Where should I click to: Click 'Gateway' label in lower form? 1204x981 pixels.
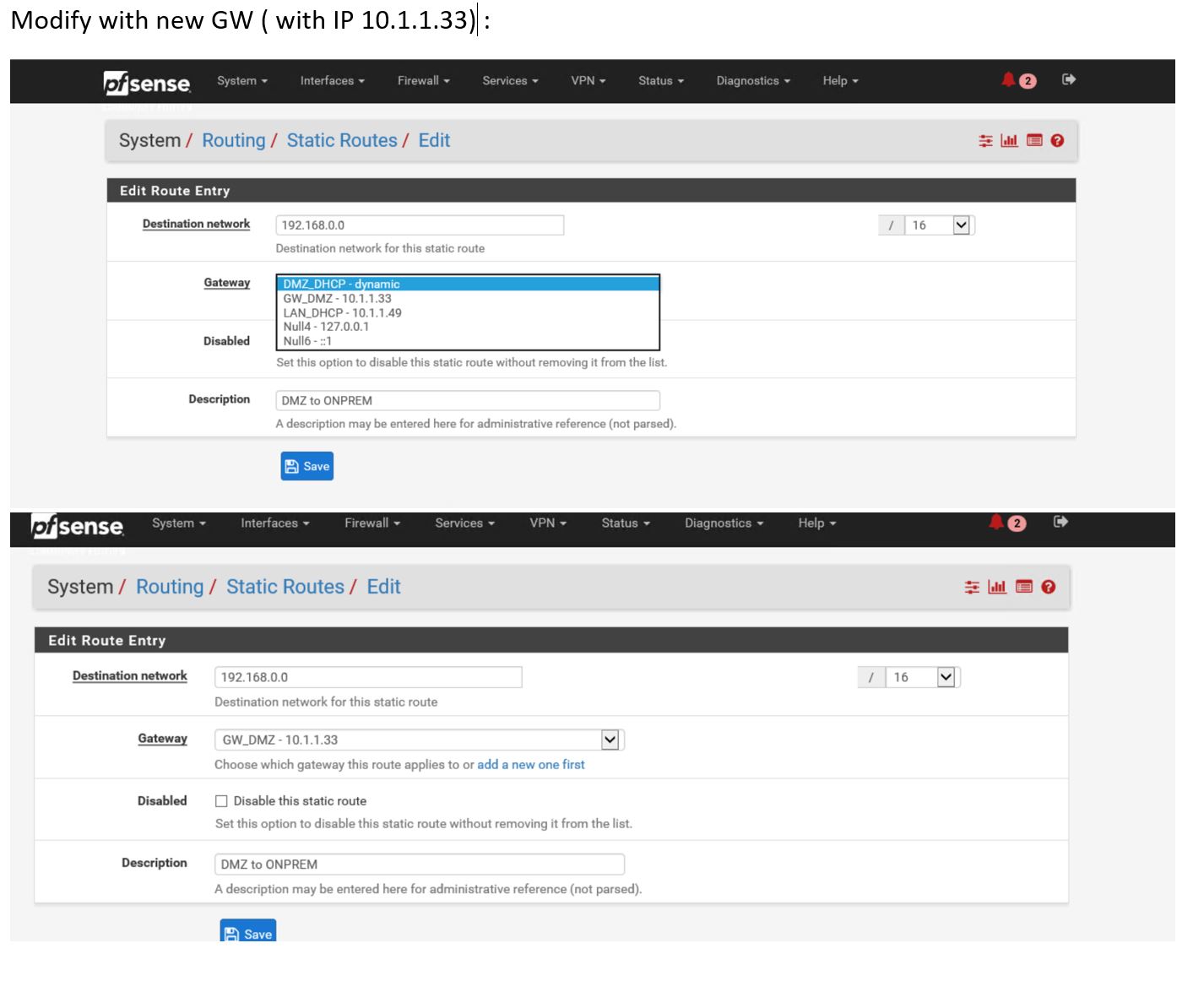[162, 739]
